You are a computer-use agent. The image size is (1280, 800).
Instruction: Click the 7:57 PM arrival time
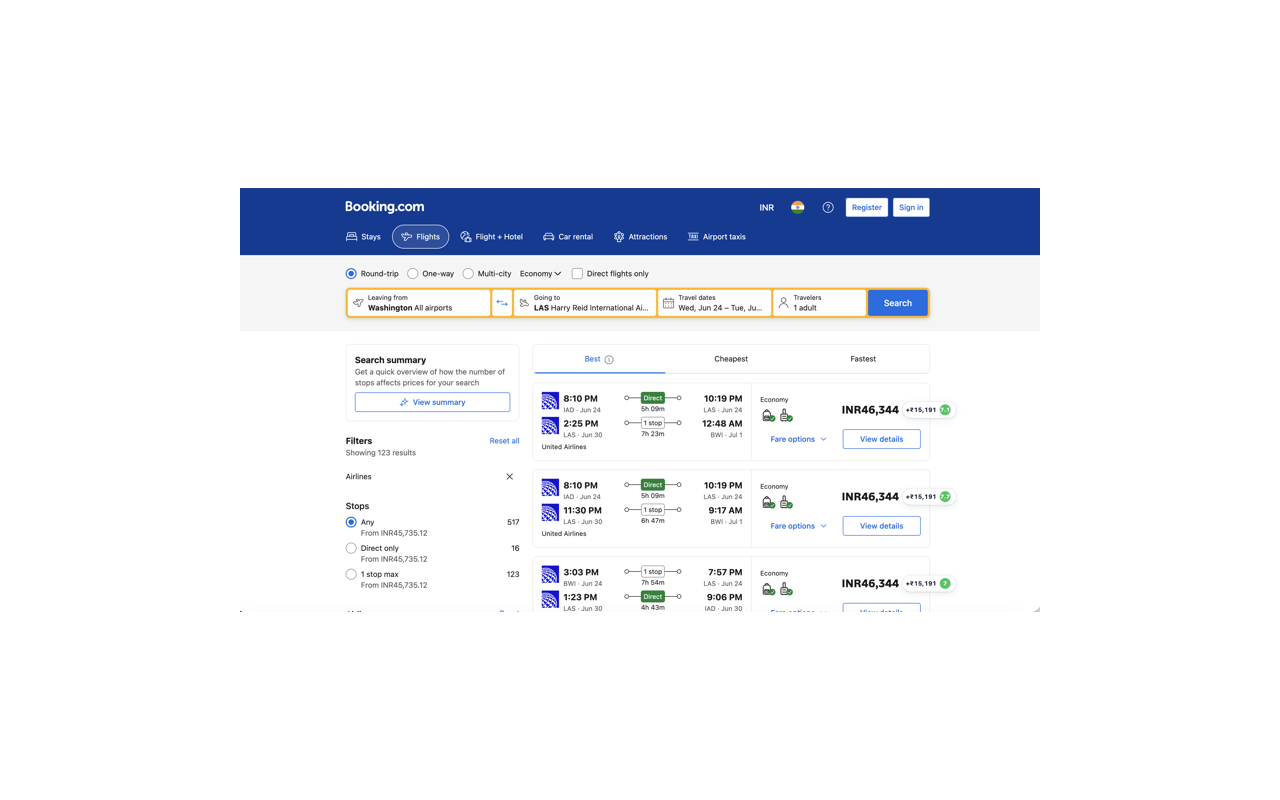click(x=725, y=572)
